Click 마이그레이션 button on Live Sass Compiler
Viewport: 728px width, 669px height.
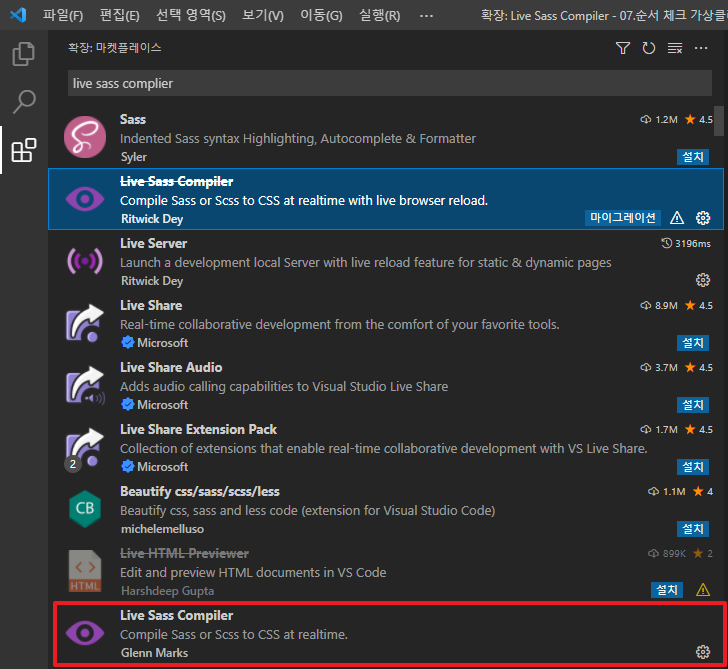pyautogui.click(x=623, y=217)
